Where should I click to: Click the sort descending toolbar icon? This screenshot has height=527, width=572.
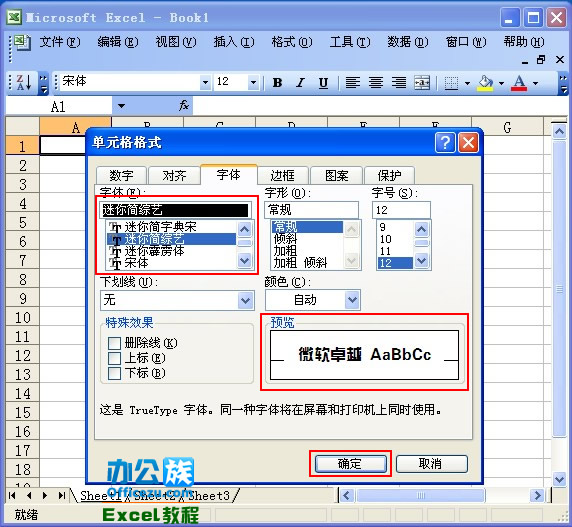(x=24, y=83)
